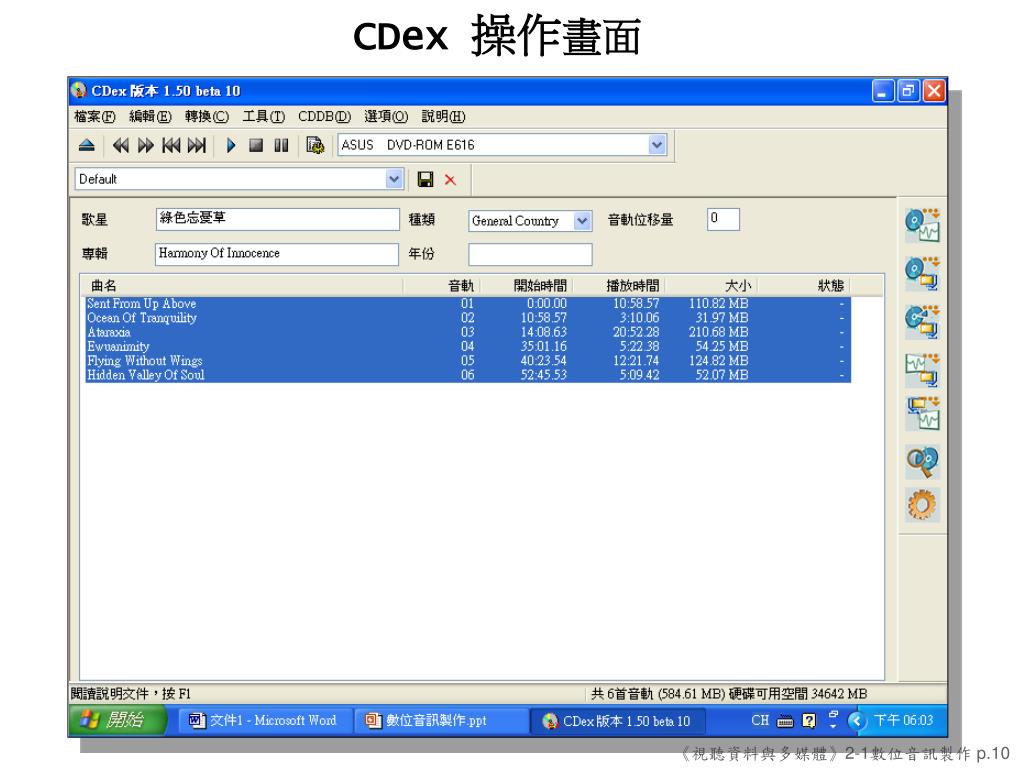This screenshot has height=768, width=1024.
Task: Expand the ASUS DVD-ROM E616 drive dropdown
Action: pos(657,144)
